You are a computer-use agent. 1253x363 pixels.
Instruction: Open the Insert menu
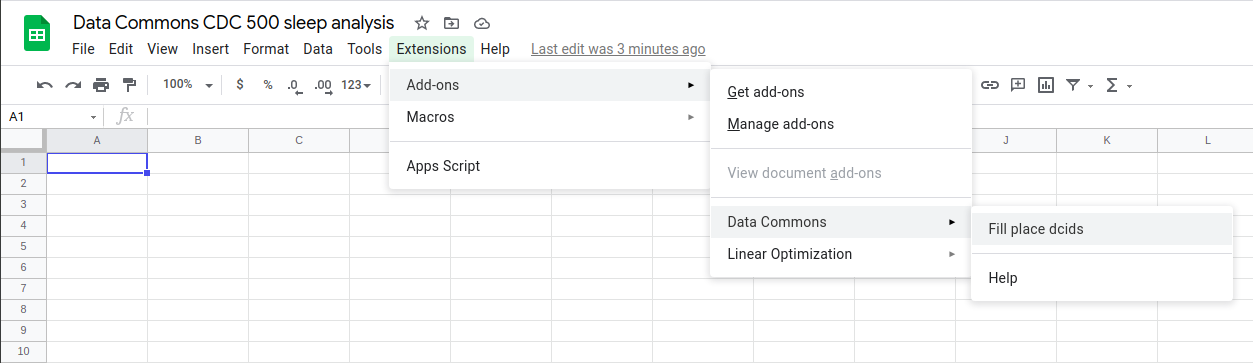(211, 49)
